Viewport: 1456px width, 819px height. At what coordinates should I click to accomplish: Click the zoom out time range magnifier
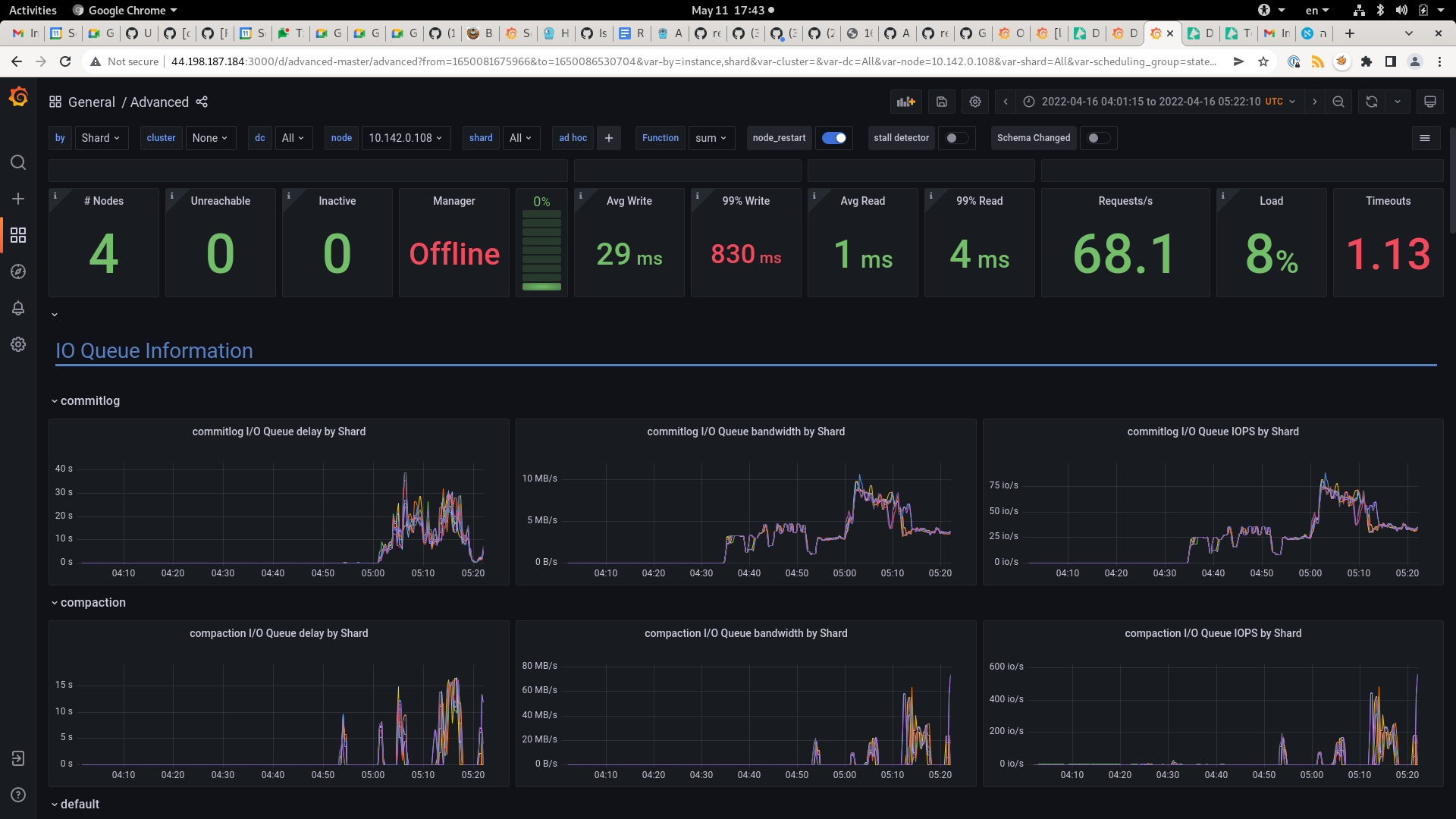[1338, 101]
